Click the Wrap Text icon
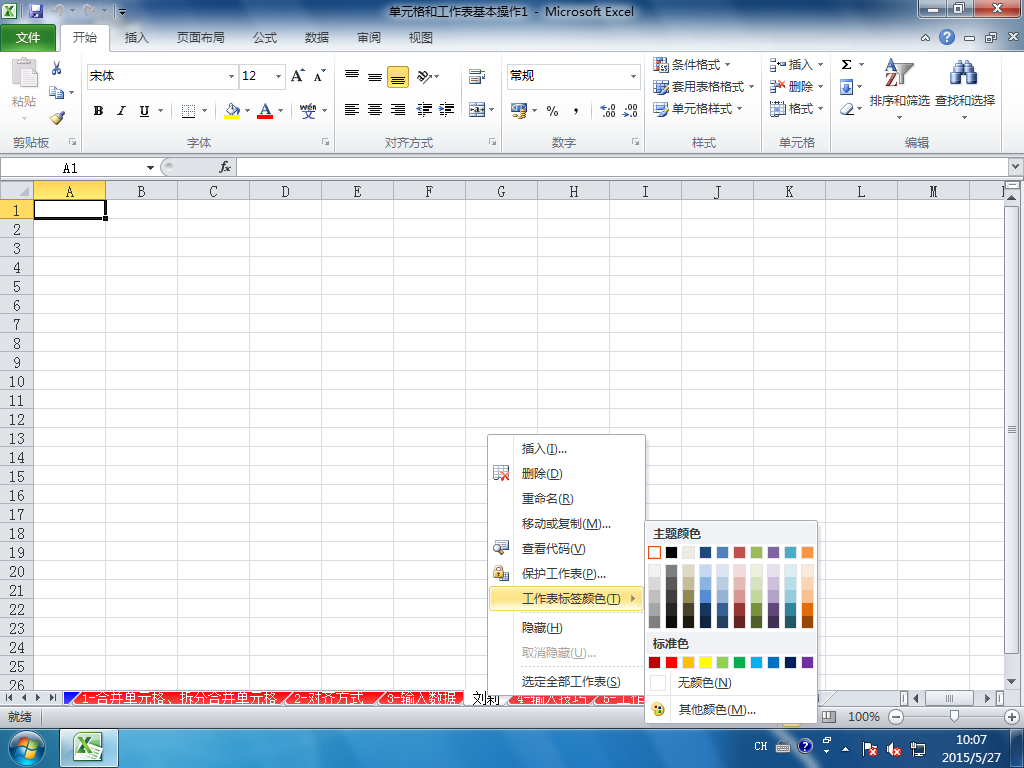1024x768 pixels. pyautogui.click(x=477, y=77)
